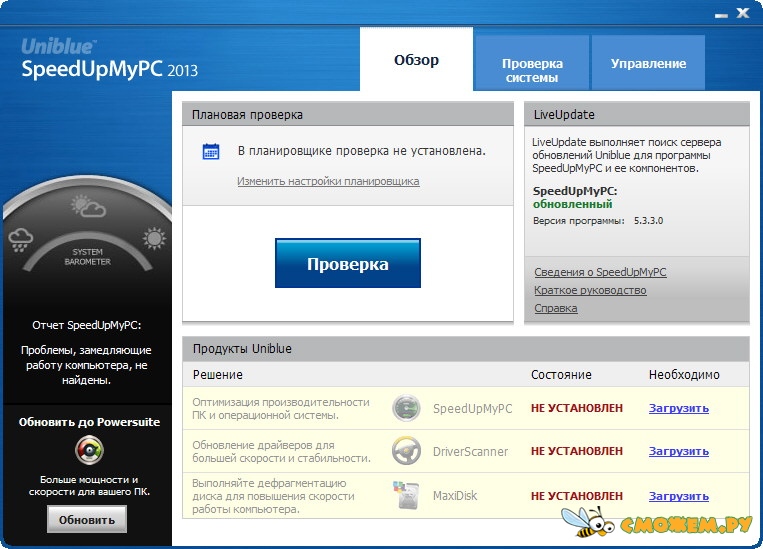Click the Продукты Uniblue panel header

point(466,348)
